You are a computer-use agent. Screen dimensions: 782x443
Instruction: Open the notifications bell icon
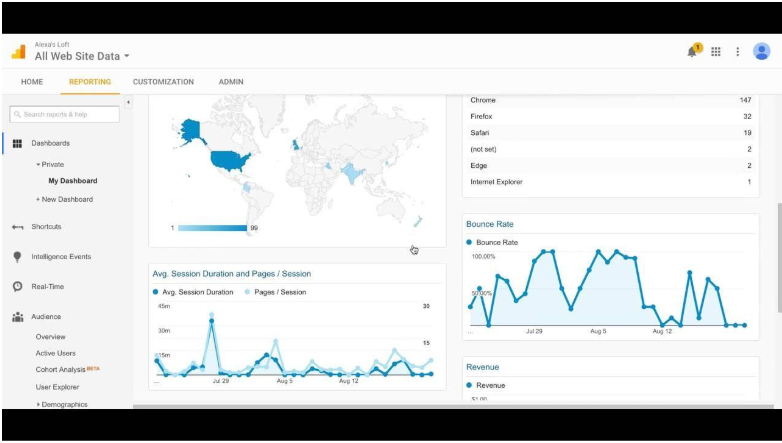click(x=692, y=51)
